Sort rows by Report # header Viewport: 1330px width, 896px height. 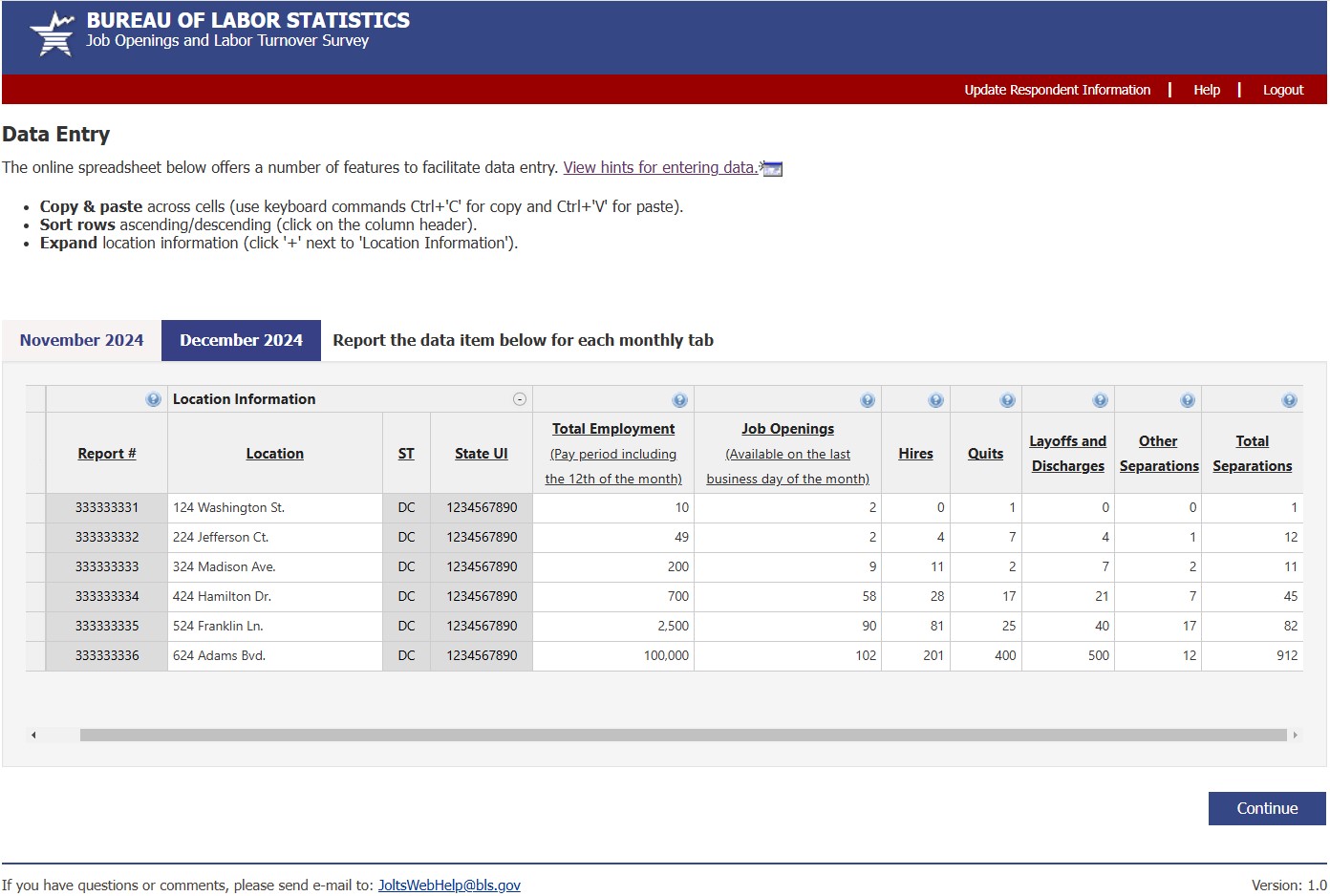tap(107, 454)
